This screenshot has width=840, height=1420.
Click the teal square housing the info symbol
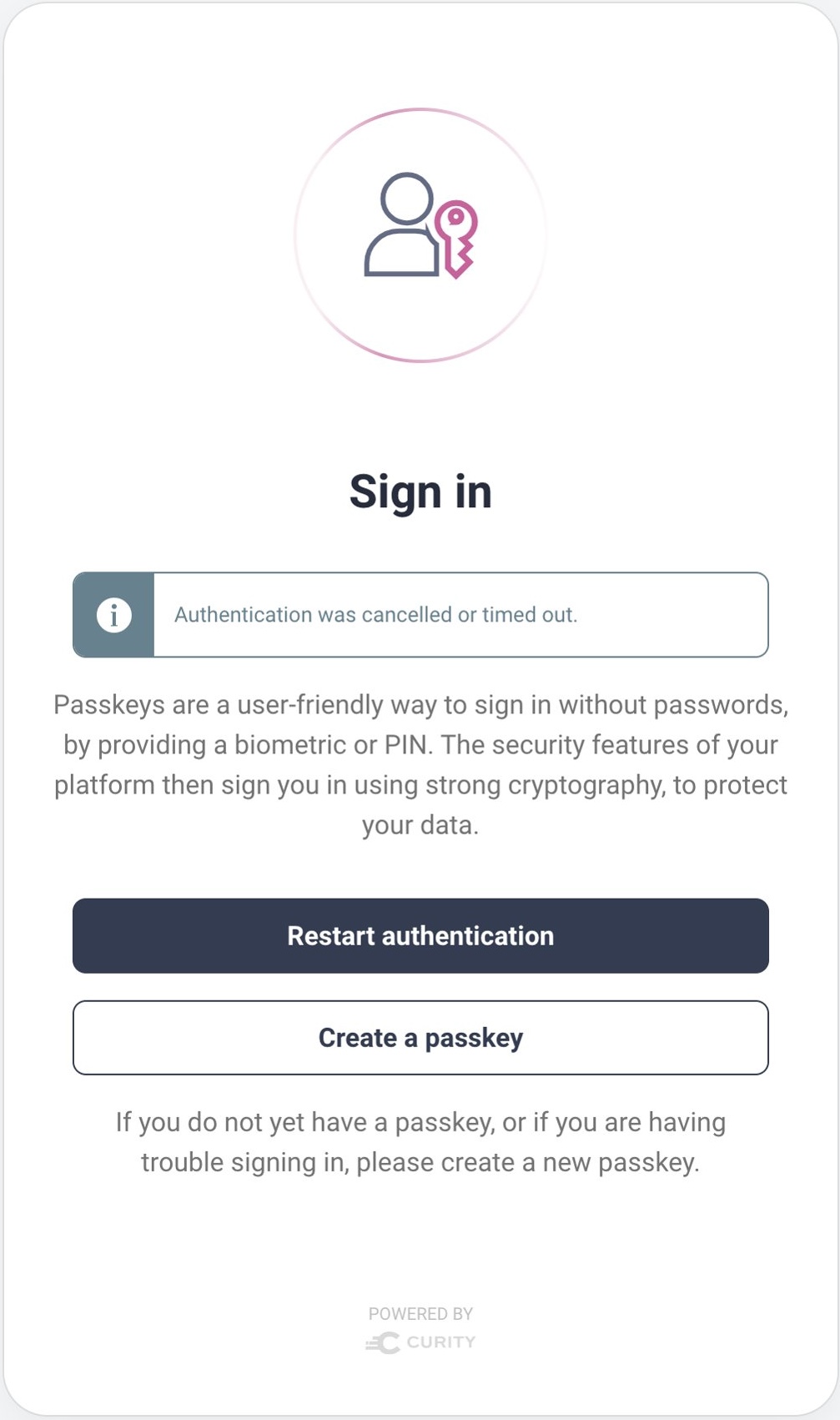point(113,615)
